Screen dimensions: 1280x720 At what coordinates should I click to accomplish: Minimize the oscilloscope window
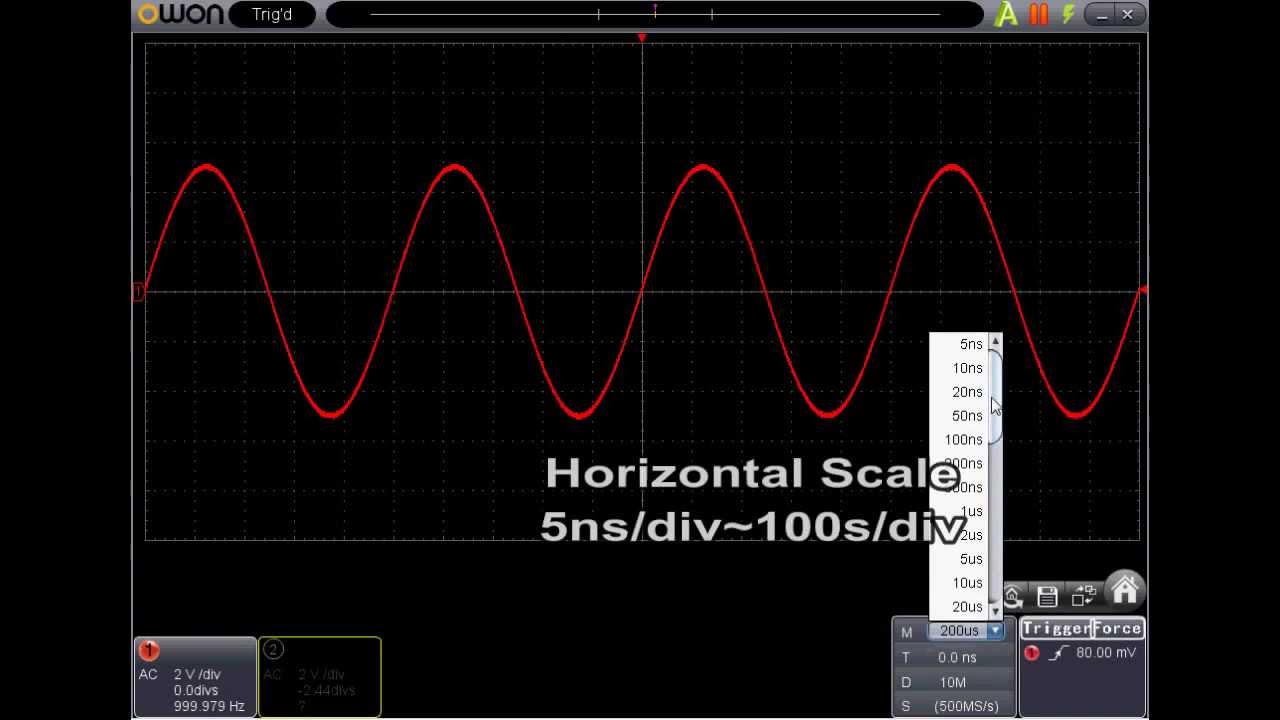point(1102,14)
